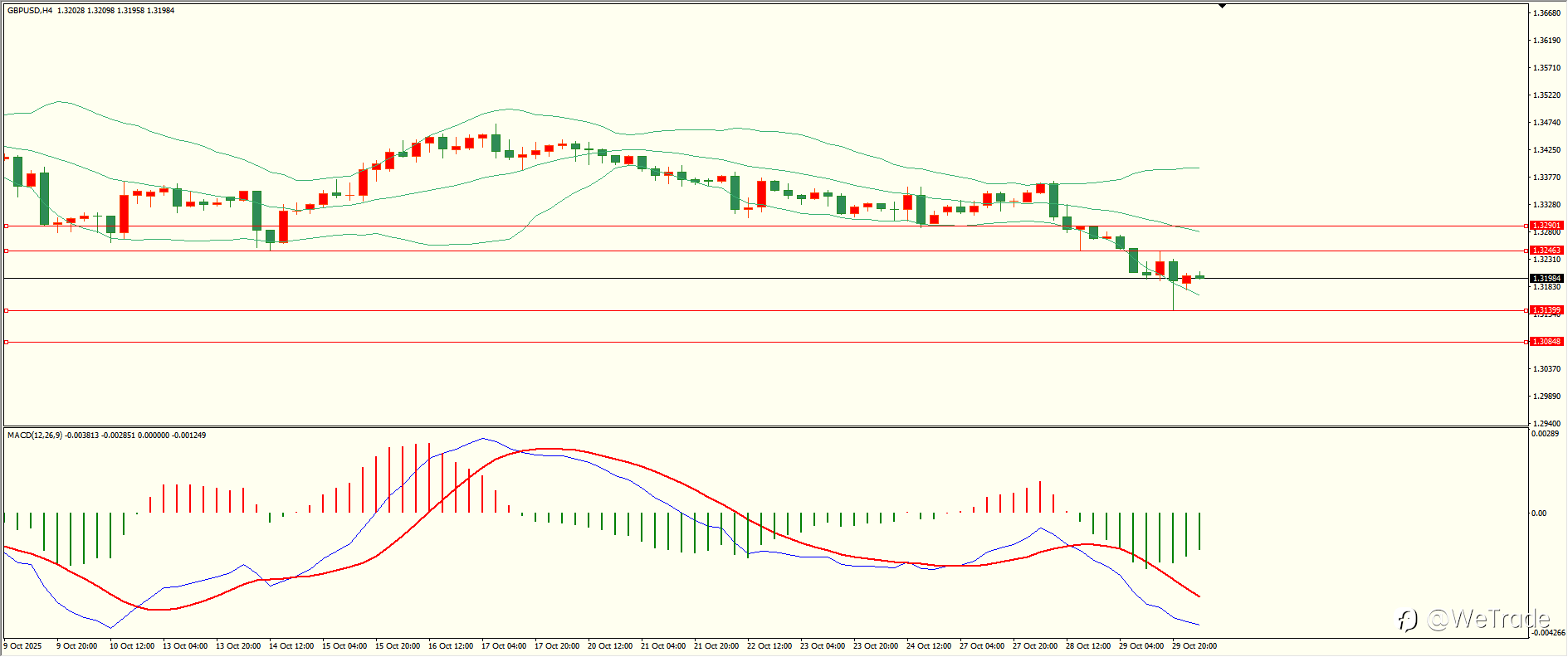Click the "29 Oct 20:00" time axis label
The width and height of the screenshot is (1568, 657).
[1194, 646]
